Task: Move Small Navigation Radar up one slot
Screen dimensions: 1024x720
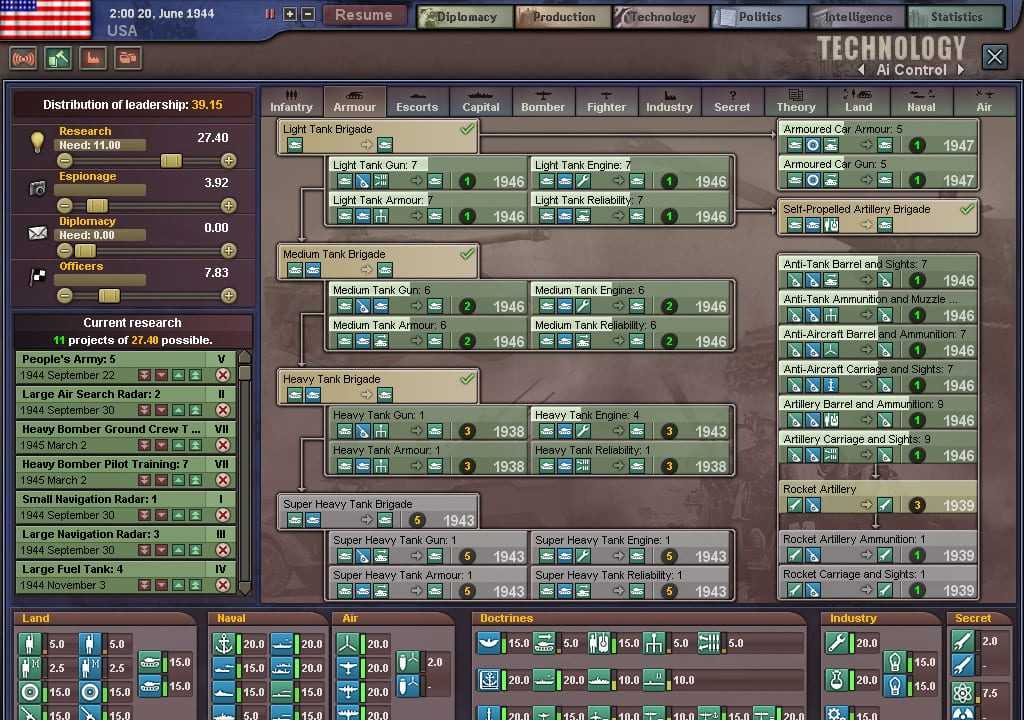Action: (x=178, y=515)
